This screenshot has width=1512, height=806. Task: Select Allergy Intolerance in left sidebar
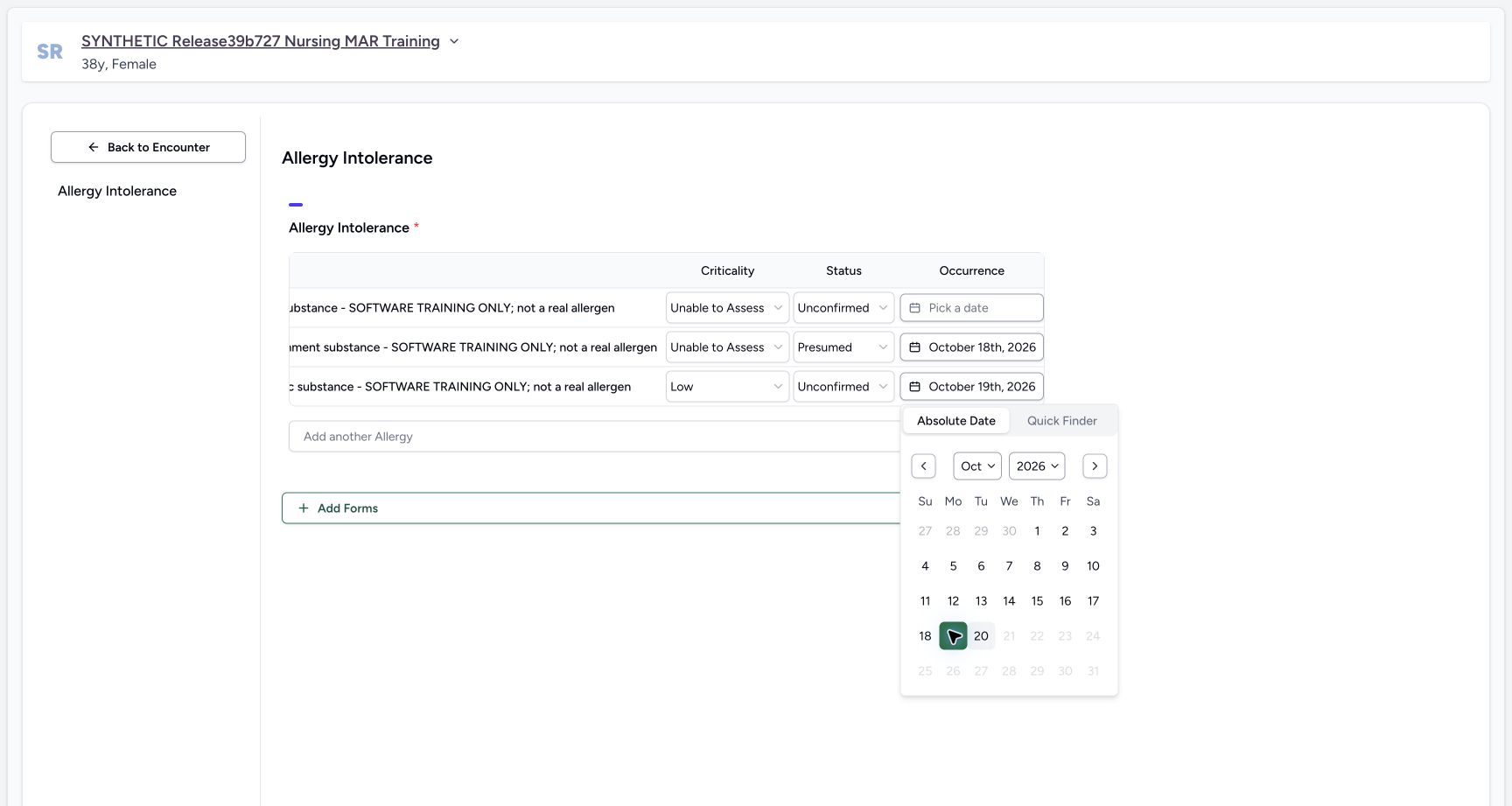pos(117,191)
